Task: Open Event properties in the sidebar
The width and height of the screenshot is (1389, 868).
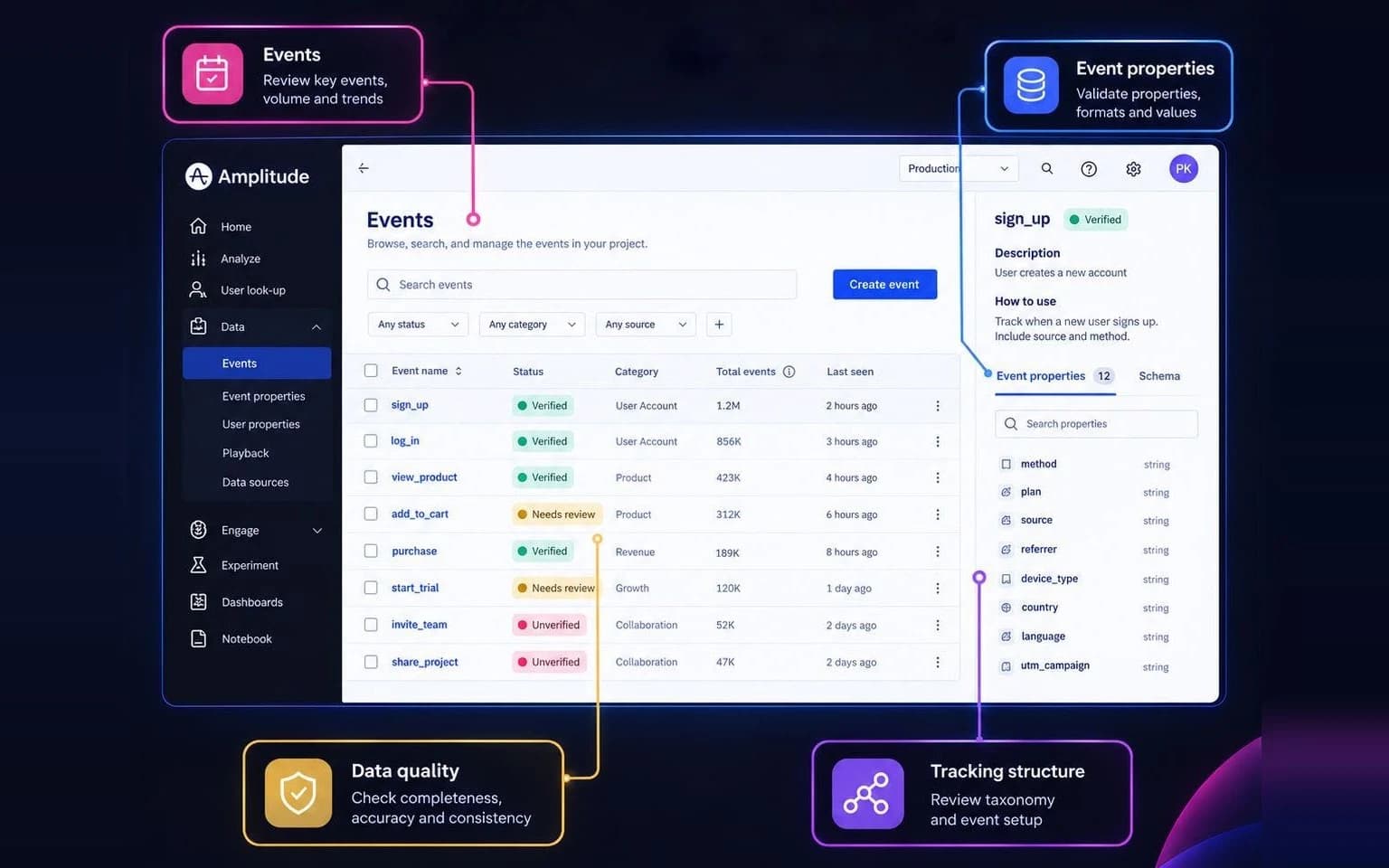Action: click(263, 396)
